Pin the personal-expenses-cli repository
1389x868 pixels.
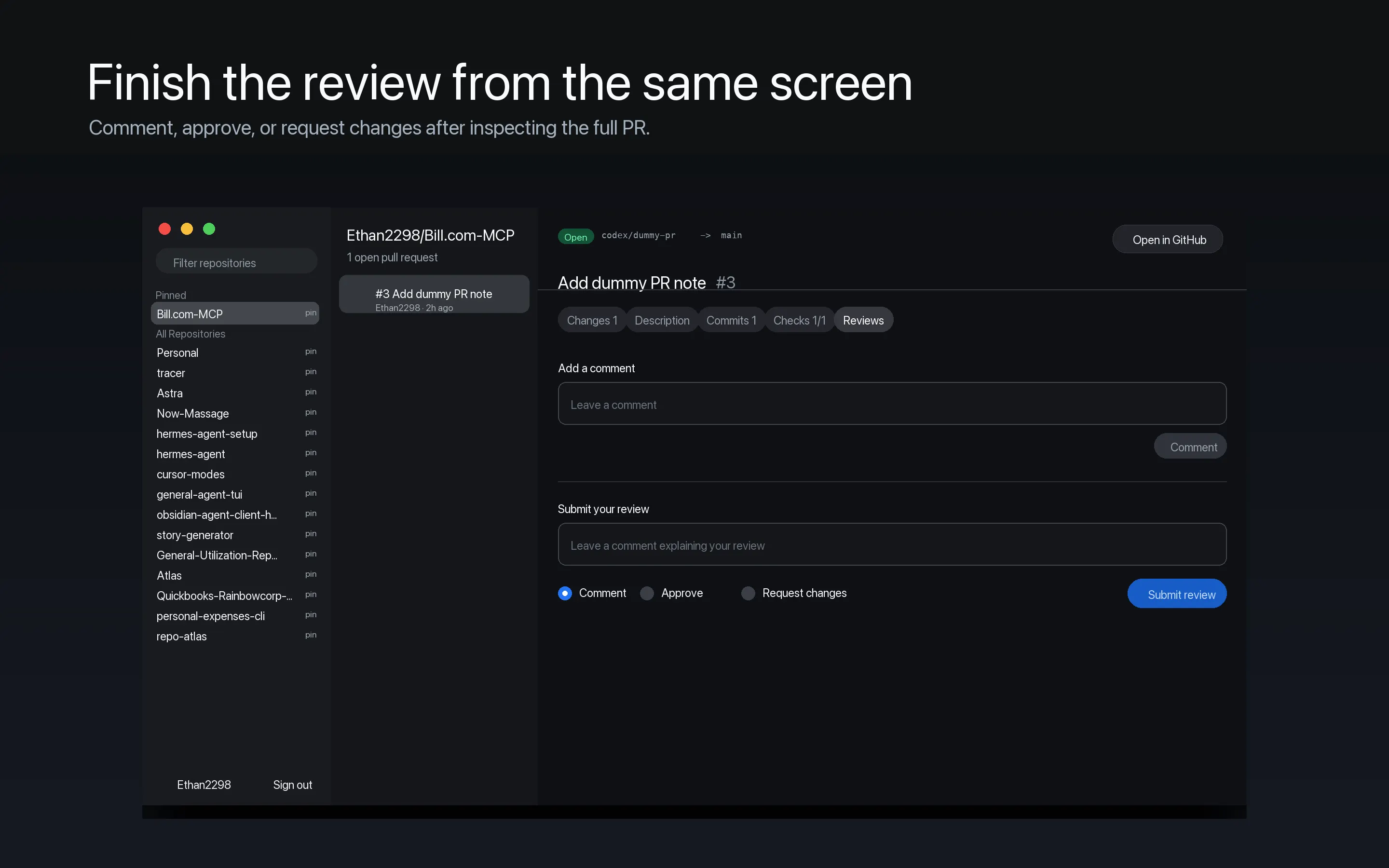[311, 615]
